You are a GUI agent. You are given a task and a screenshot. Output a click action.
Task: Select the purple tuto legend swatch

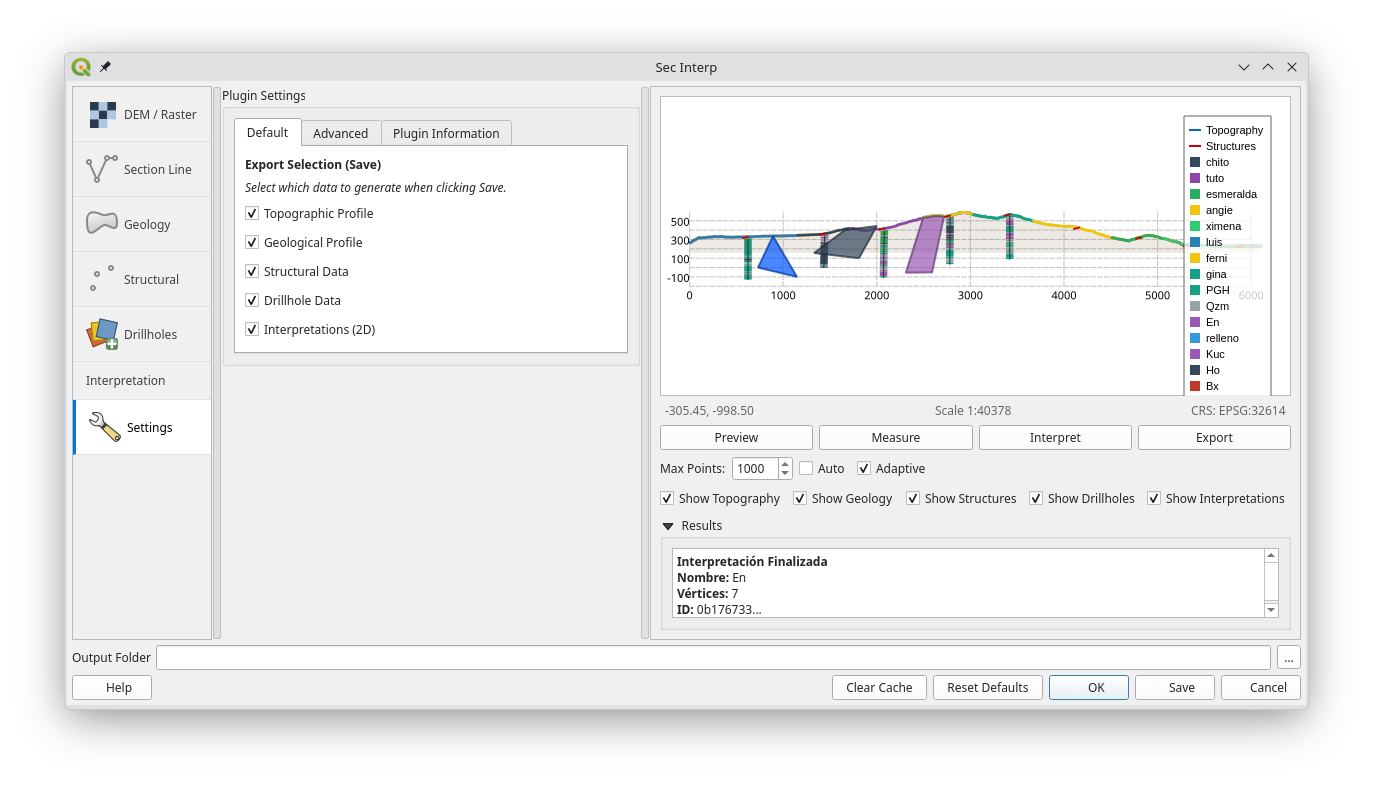tap(1197, 178)
